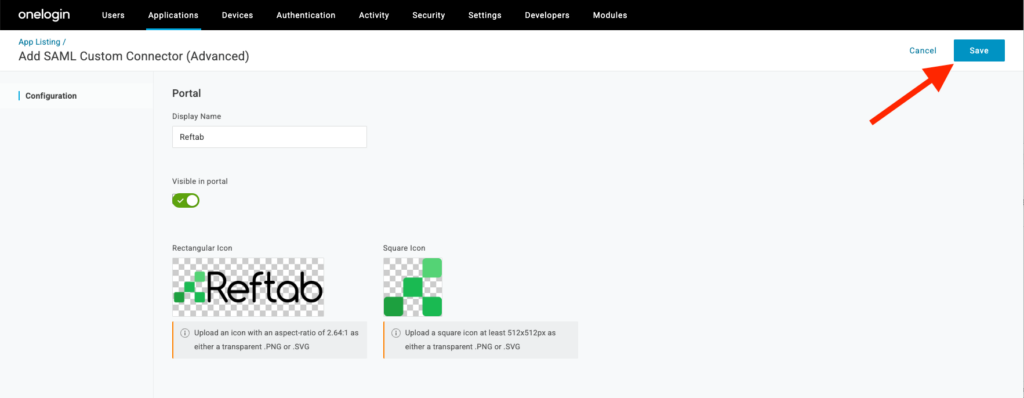Image resolution: width=1024 pixels, height=398 pixels.
Task: Click the 'Portal' section heading
Action: coord(186,93)
